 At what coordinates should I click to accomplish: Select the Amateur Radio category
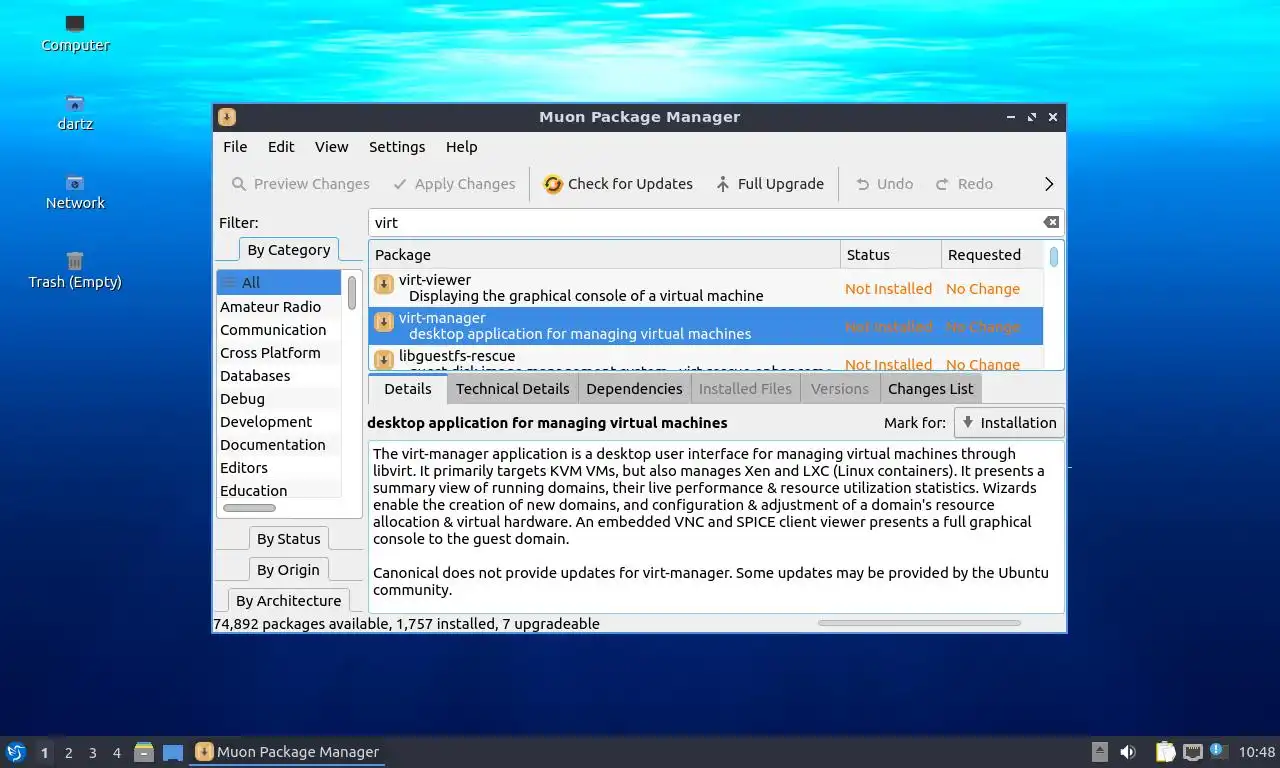[x=279, y=307]
